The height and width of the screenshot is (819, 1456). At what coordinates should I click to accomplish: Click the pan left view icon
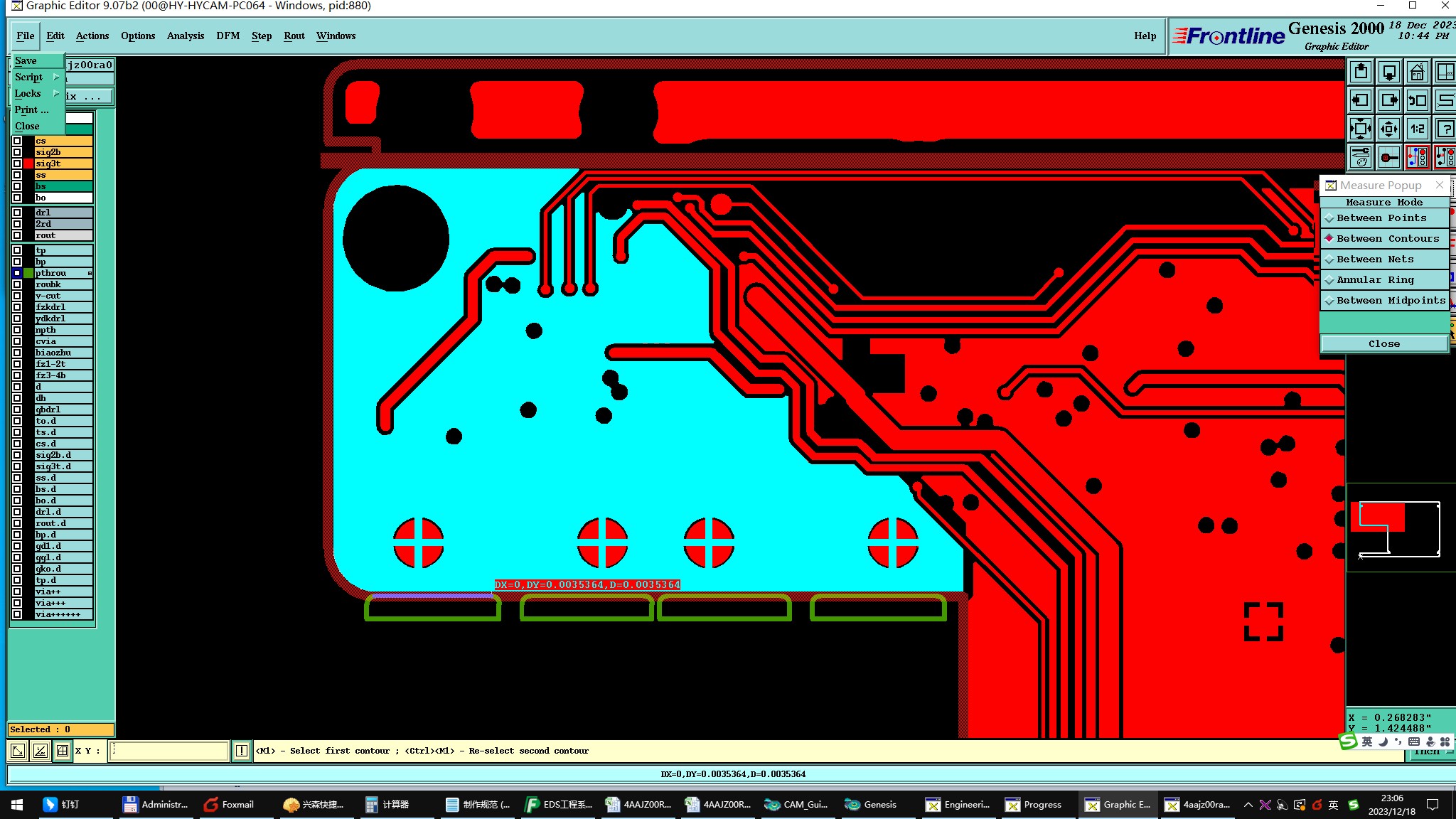1361,100
